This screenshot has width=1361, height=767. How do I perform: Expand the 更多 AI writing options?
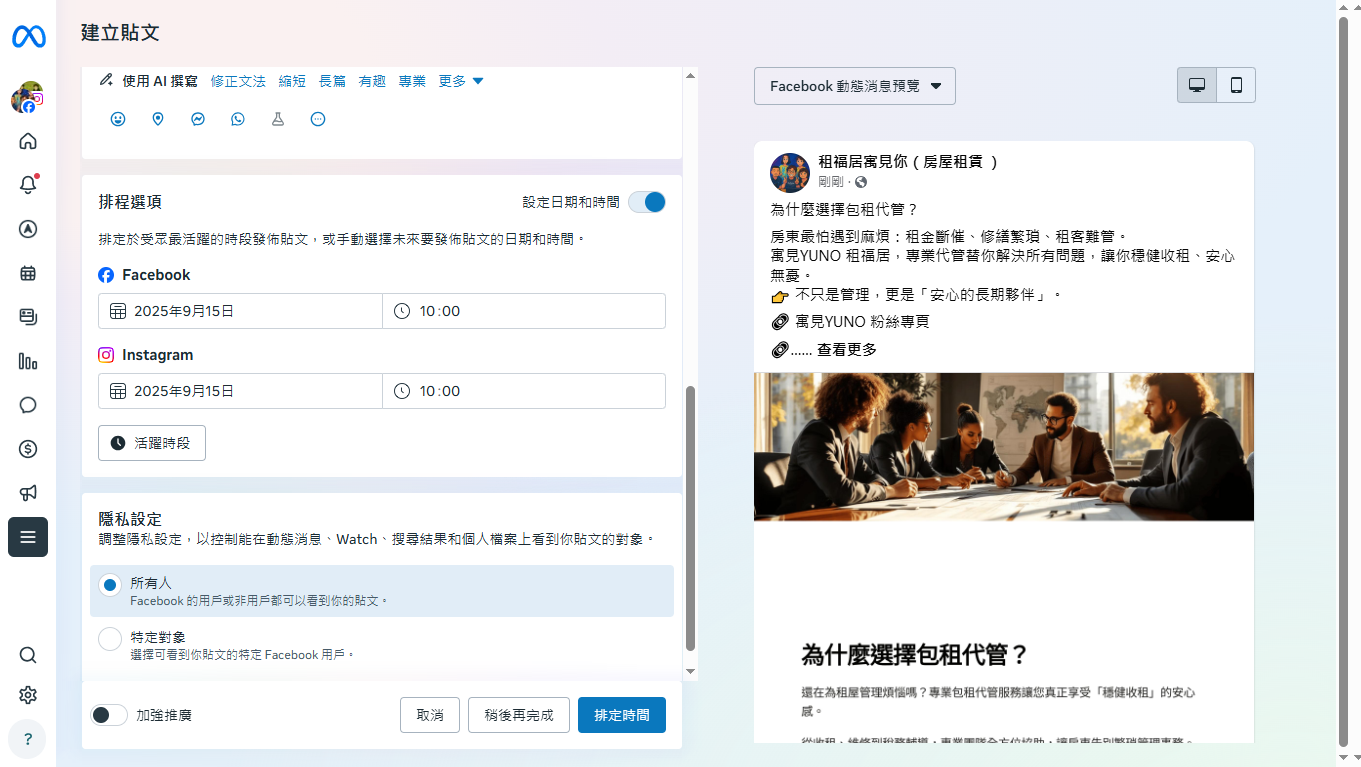point(460,81)
